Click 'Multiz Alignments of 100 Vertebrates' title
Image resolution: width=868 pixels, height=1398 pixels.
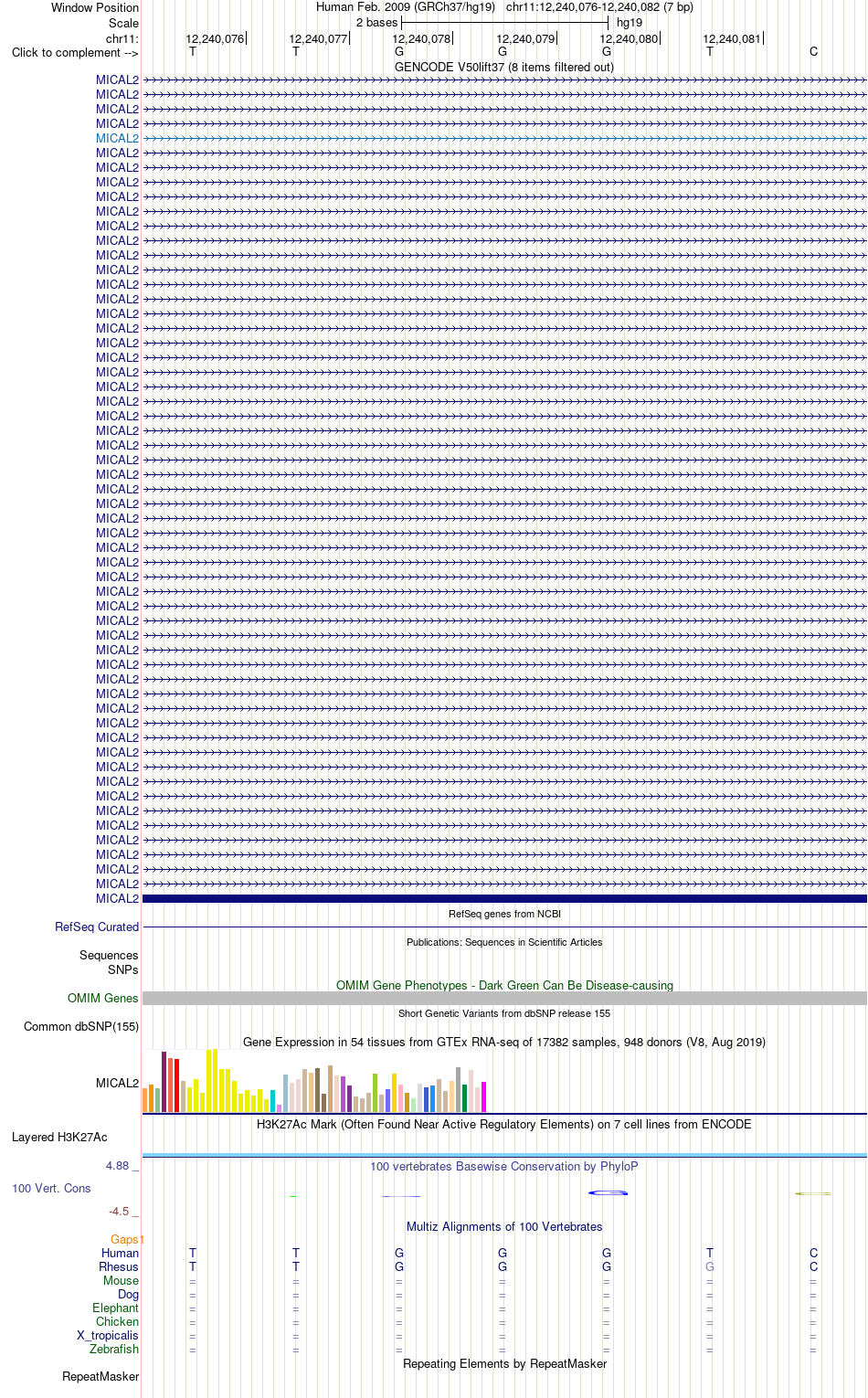click(504, 1227)
